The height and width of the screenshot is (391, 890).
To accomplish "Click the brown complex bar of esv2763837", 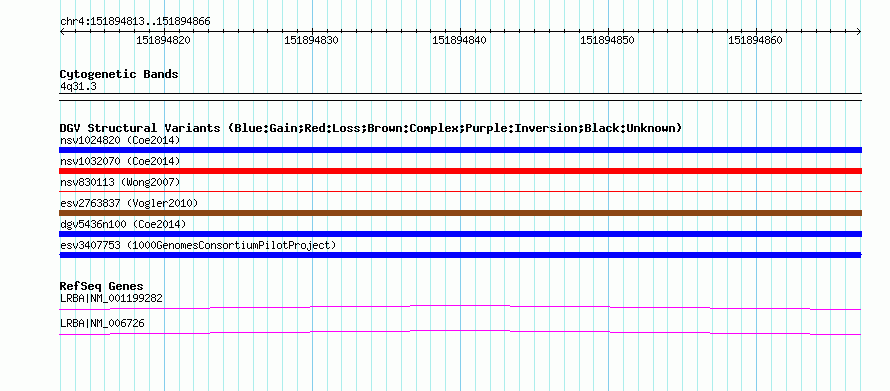I will tap(460, 213).
